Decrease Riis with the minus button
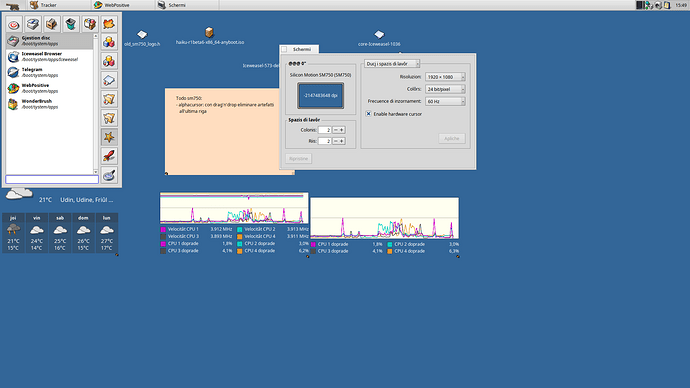Viewport: 690px width, 388px height. click(x=336, y=141)
